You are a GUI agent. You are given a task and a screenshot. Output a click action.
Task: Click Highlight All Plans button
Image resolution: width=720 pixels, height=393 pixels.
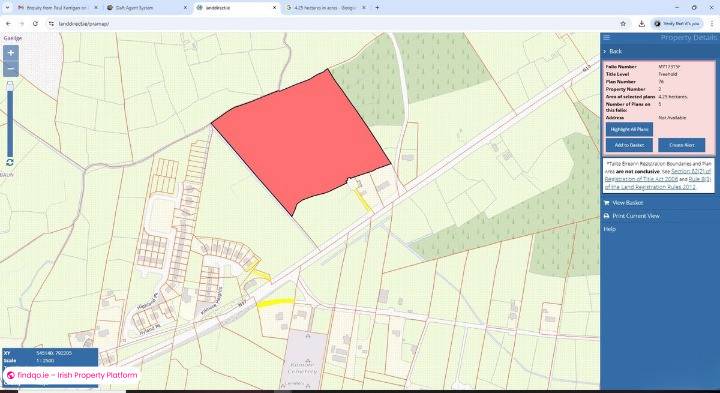(629, 129)
